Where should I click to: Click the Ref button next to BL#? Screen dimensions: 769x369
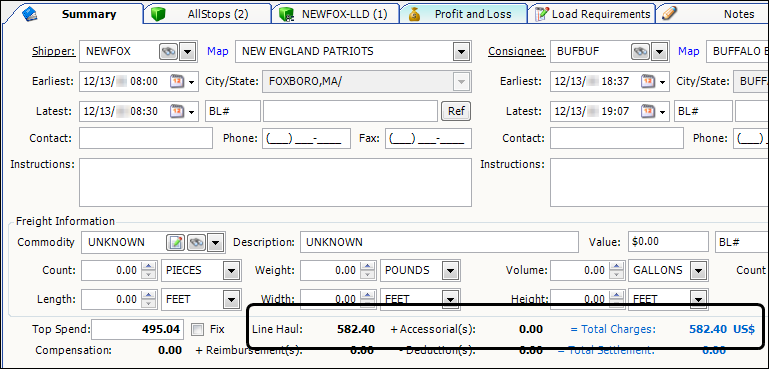pyautogui.click(x=456, y=111)
